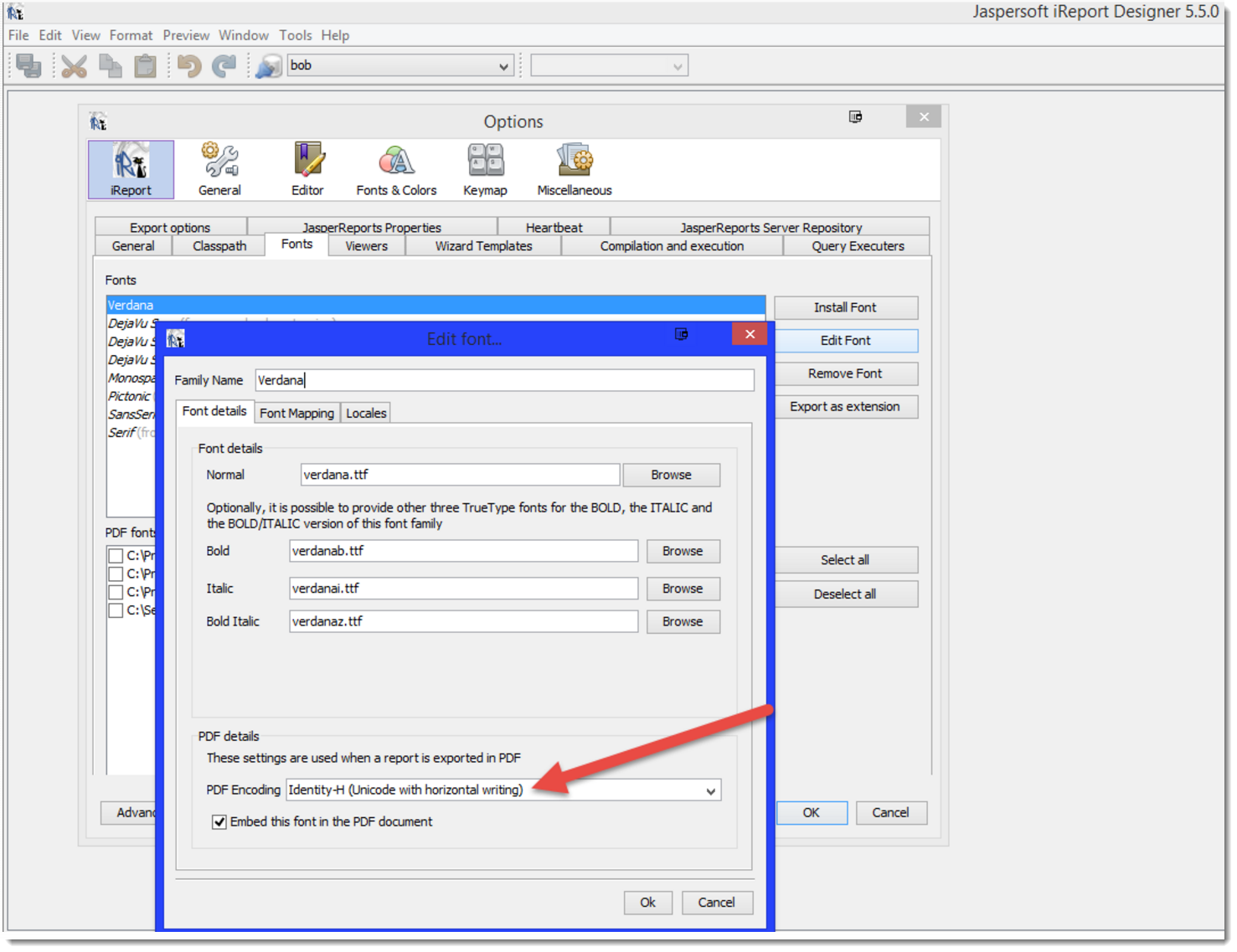Viewport: 1237px width, 952px height.
Task: Click the Undo arrow toolbar icon
Action: tap(189, 65)
